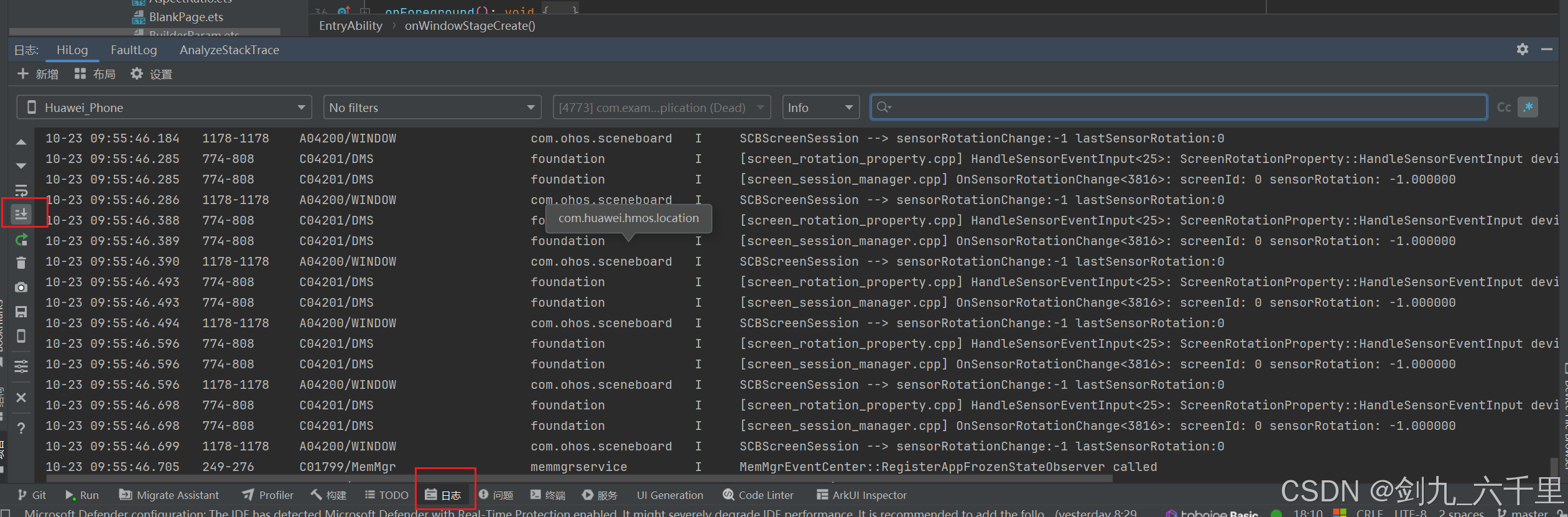Click the memmgrservice process name in log
This screenshot has height=517, width=1568.
point(578,467)
